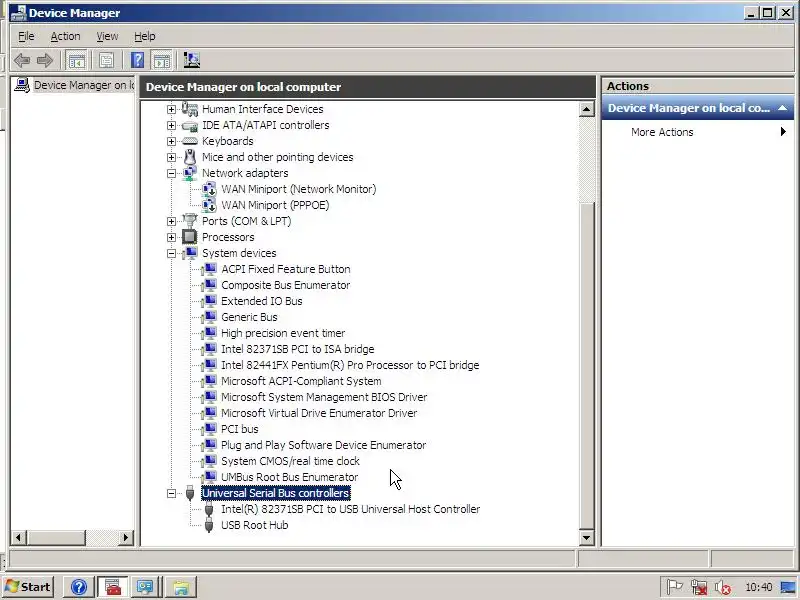The image size is (800, 600).
Task: Open the blue Help icon on taskbar
Action: (x=79, y=587)
